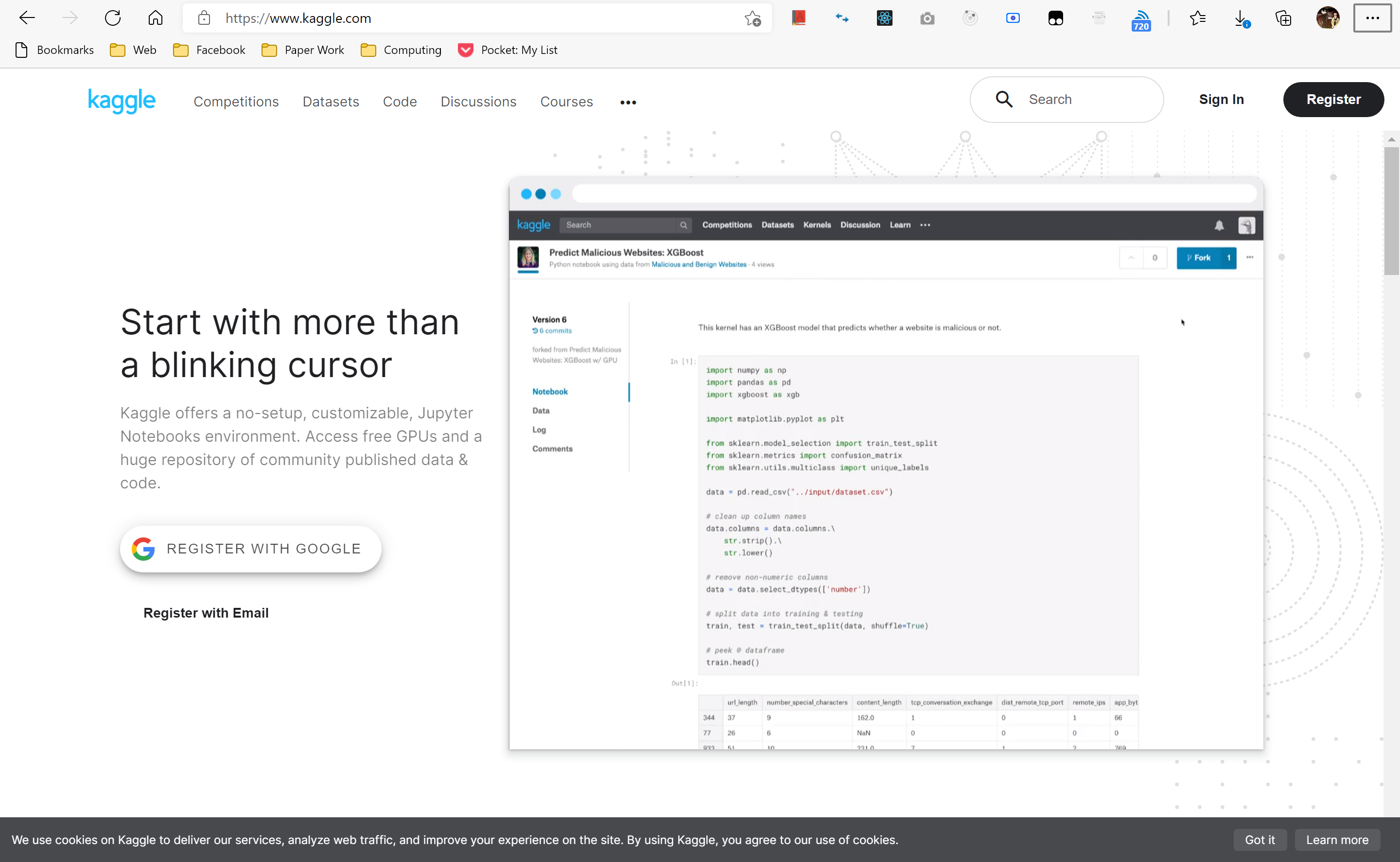This screenshot has height=862, width=1400.
Task: Open the Pocket: My List bookmark
Action: pos(507,50)
